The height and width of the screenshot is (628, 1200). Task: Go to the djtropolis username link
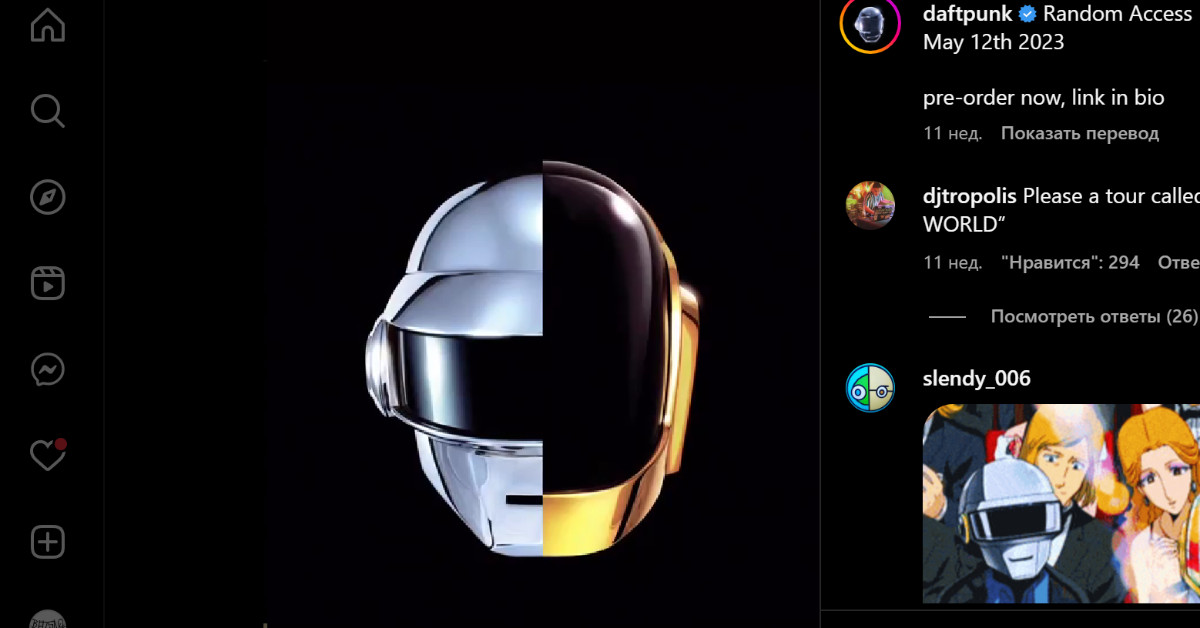click(x=969, y=196)
